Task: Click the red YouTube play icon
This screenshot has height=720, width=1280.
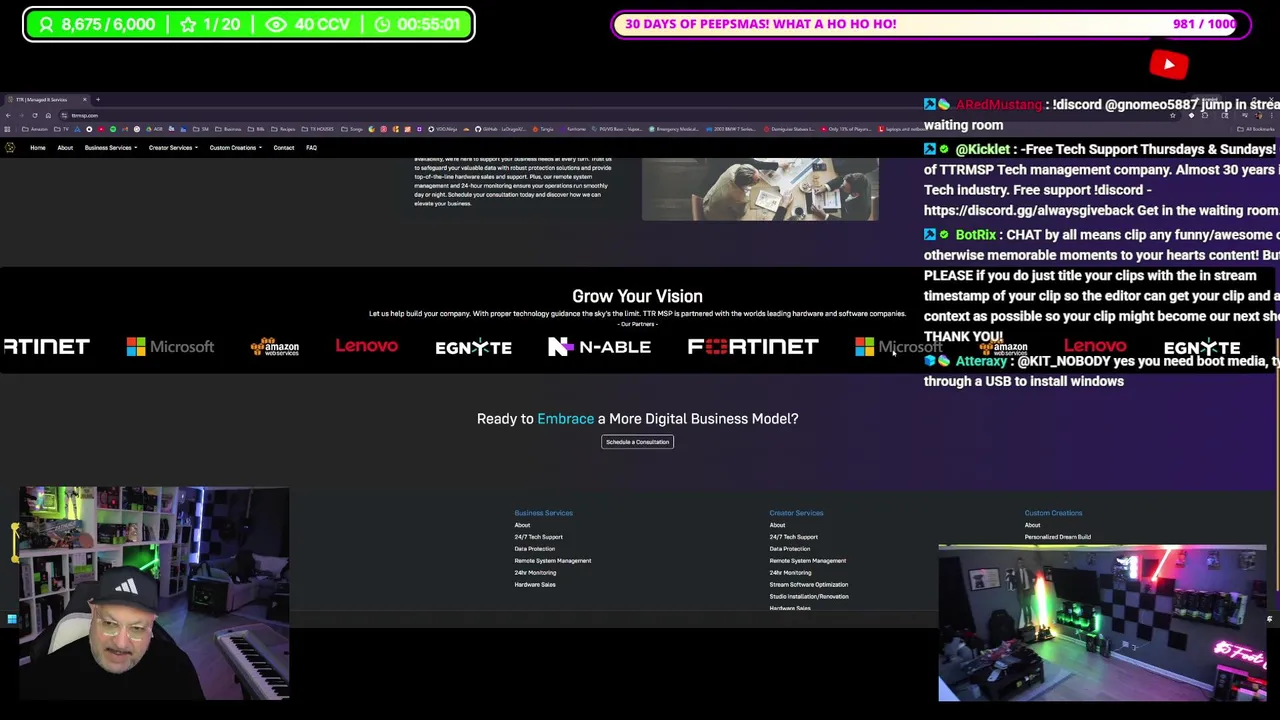Action: pyautogui.click(x=1169, y=65)
